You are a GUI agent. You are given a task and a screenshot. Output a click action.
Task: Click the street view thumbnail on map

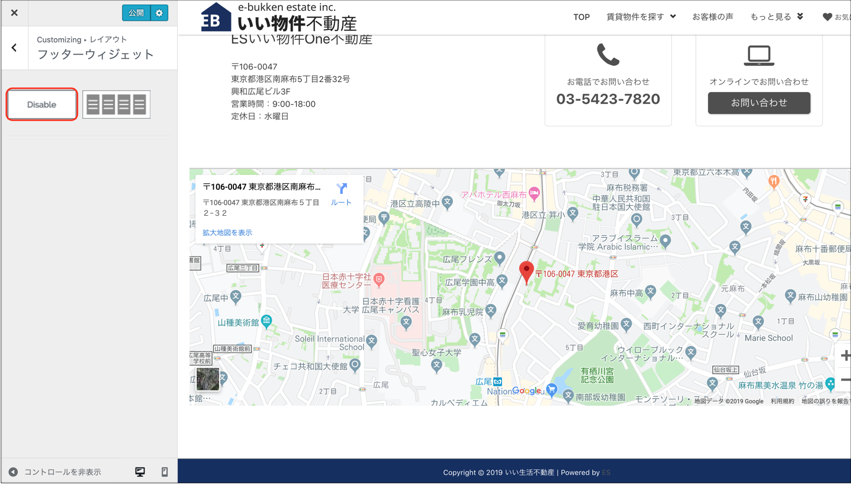point(207,378)
